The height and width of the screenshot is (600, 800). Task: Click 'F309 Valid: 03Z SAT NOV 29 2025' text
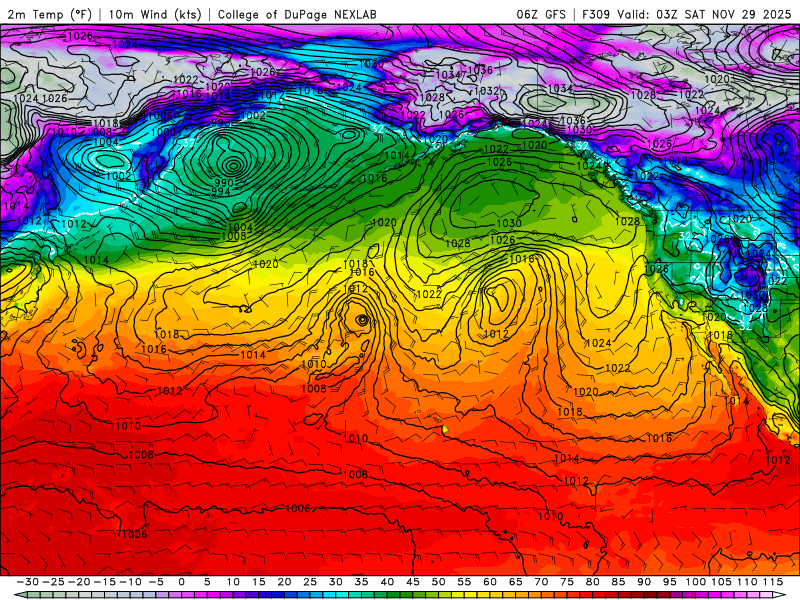(x=686, y=14)
